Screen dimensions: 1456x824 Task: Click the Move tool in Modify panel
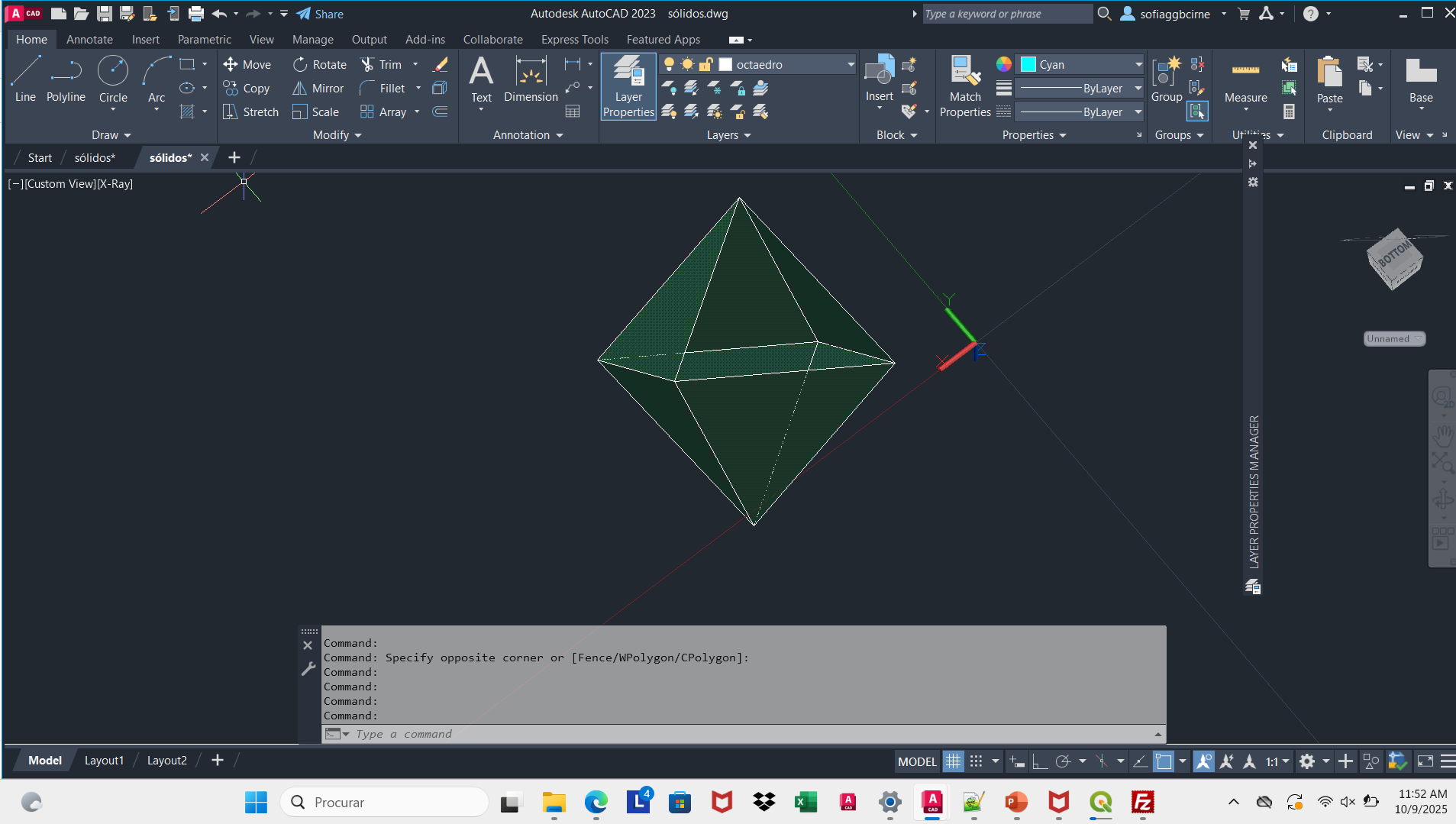tap(247, 65)
